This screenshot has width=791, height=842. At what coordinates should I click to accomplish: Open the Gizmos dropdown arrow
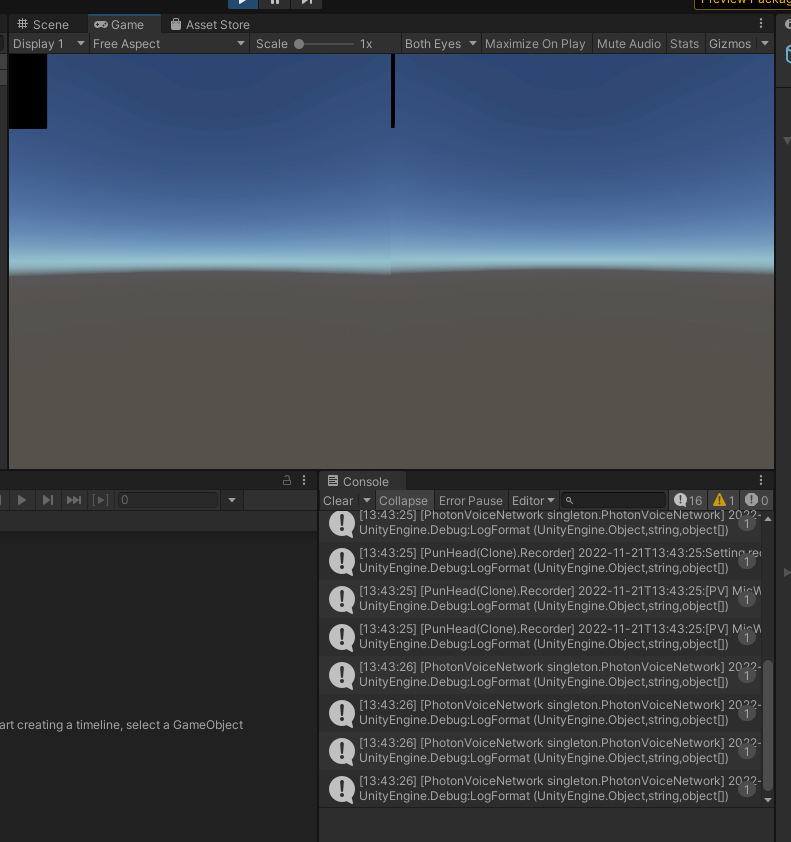pos(765,44)
